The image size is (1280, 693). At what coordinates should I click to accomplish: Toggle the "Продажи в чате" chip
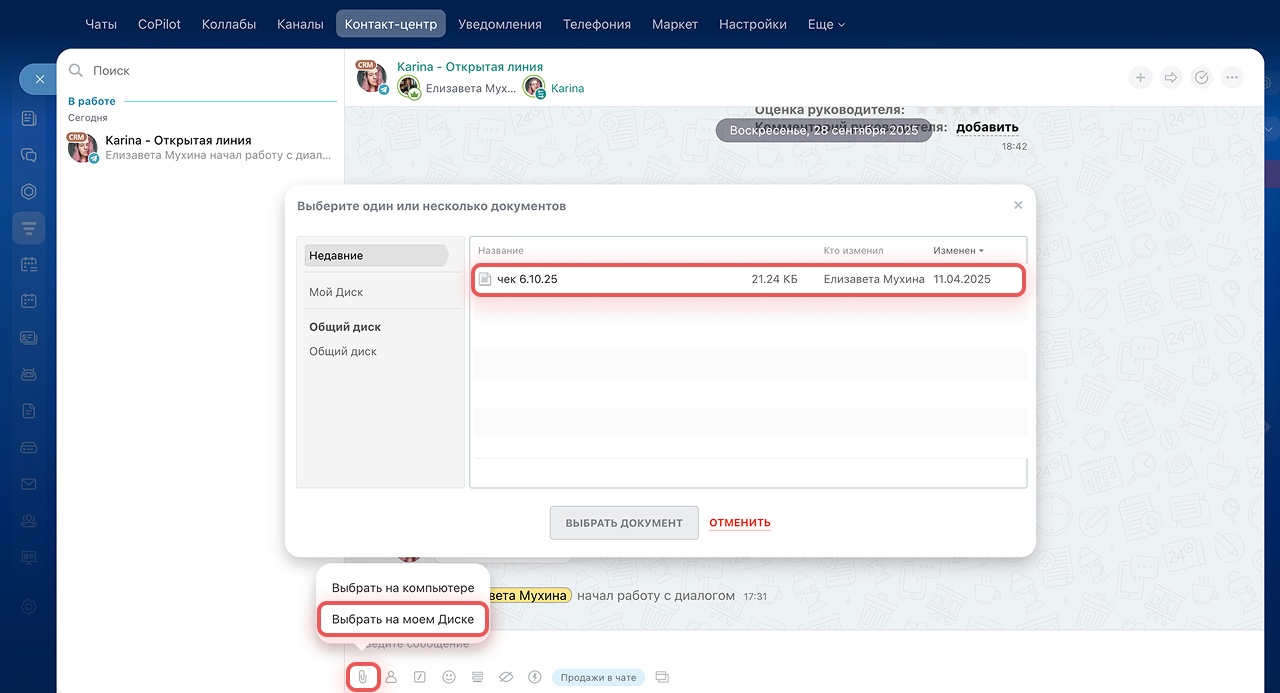point(598,677)
